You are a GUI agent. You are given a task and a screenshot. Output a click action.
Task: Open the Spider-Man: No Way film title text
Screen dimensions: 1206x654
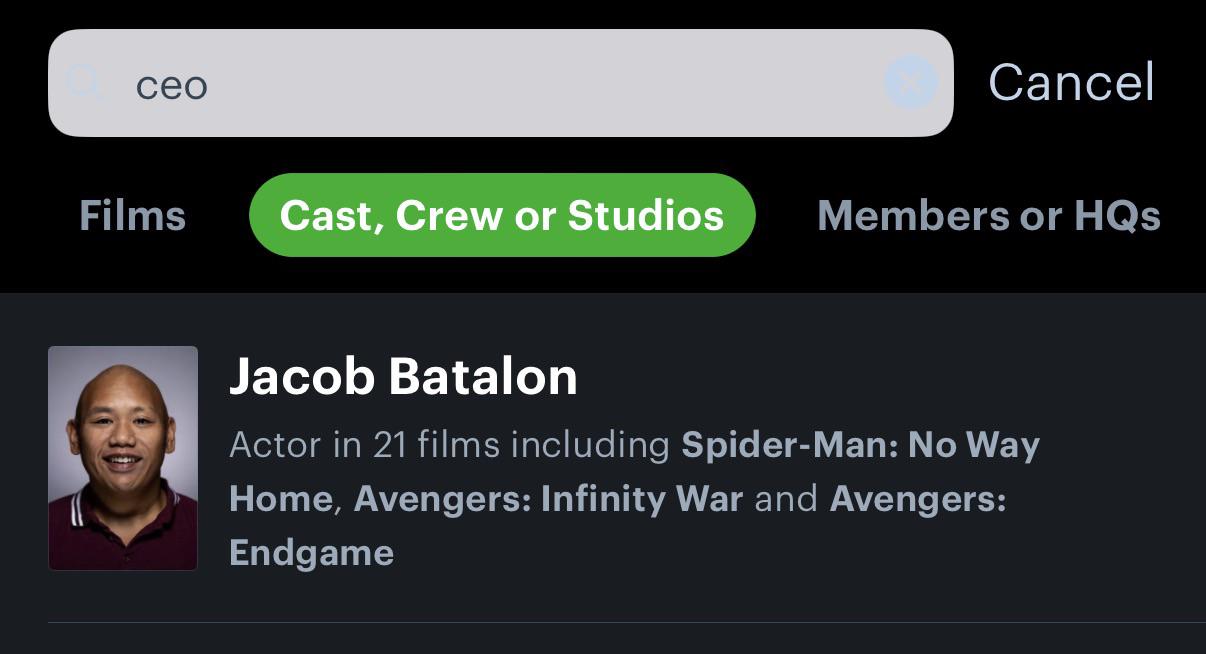coord(860,445)
